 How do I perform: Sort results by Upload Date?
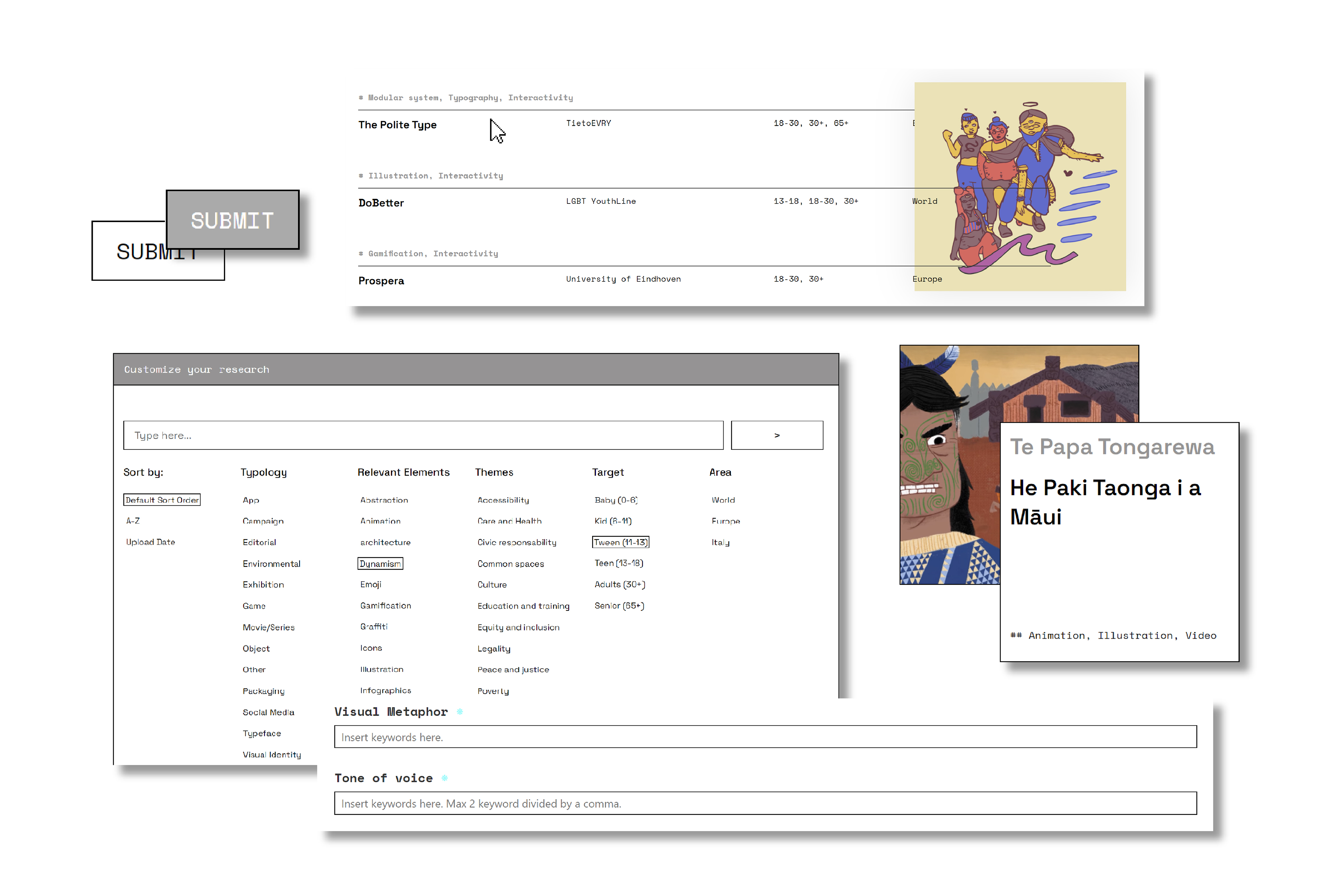tap(150, 541)
